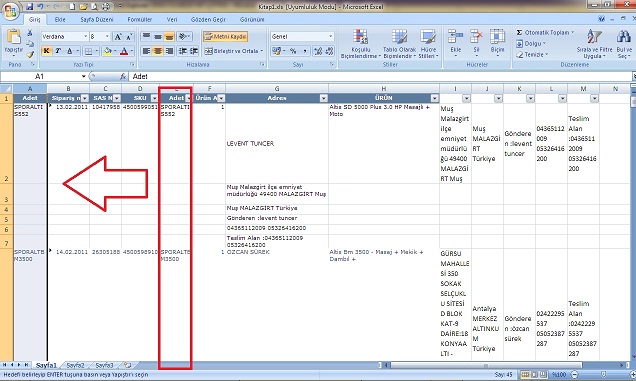Set bottom vertical alignment
Screen dimensions: 636x381
pos(169,37)
